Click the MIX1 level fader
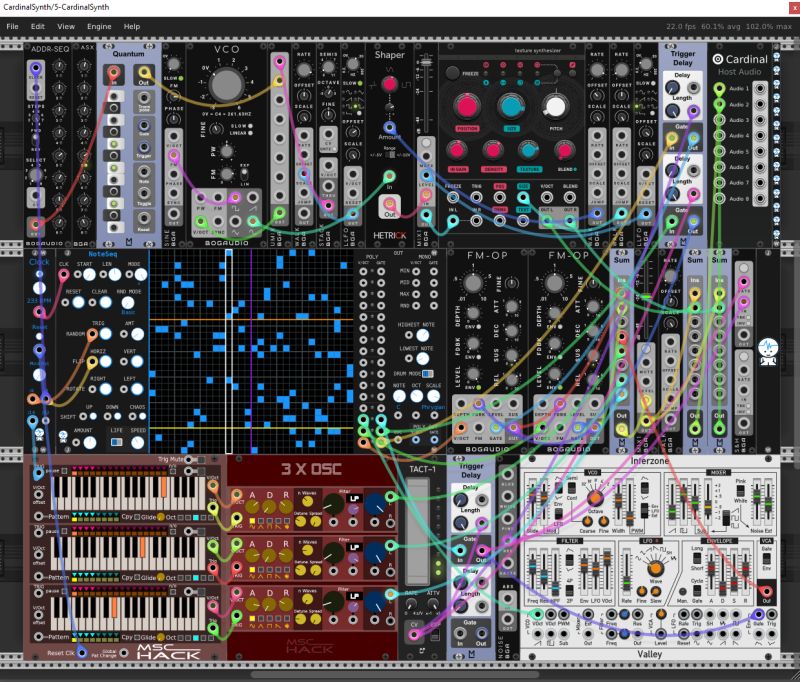 [426, 62]
